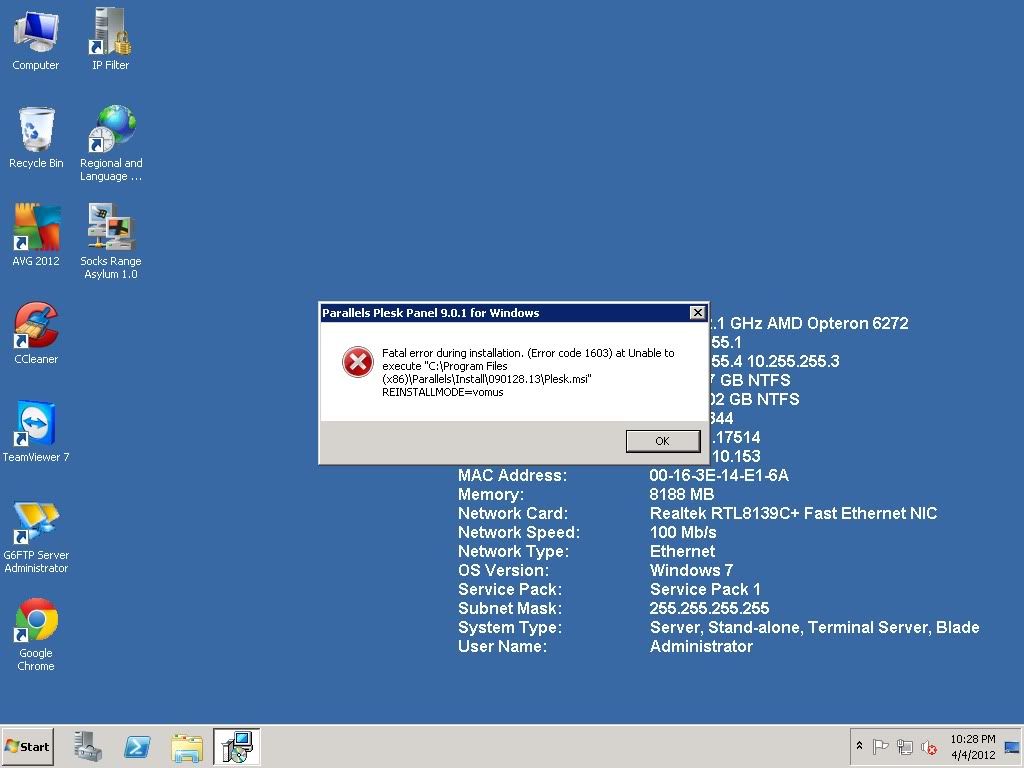Viewport: 1024px width, 768px height.
Task: Click the muted volume tray icon
Action: tap(929, 746)
